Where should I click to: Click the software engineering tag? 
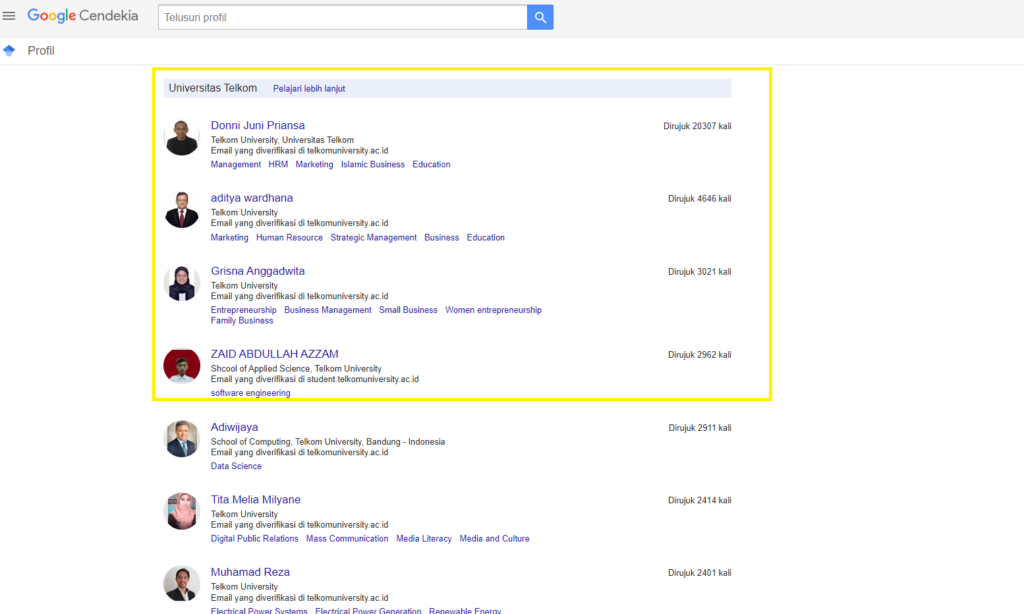click(250, 393)
